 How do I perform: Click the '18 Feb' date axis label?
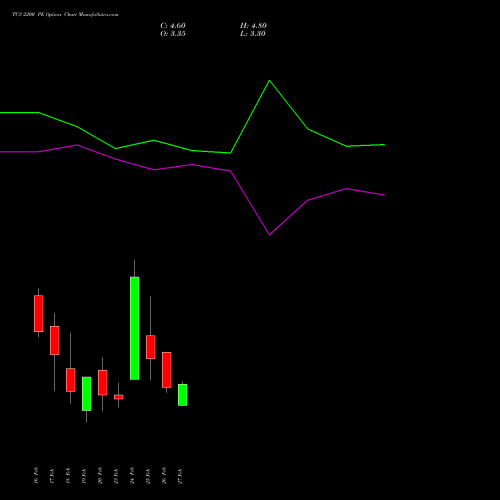click(x=68, y=476)
